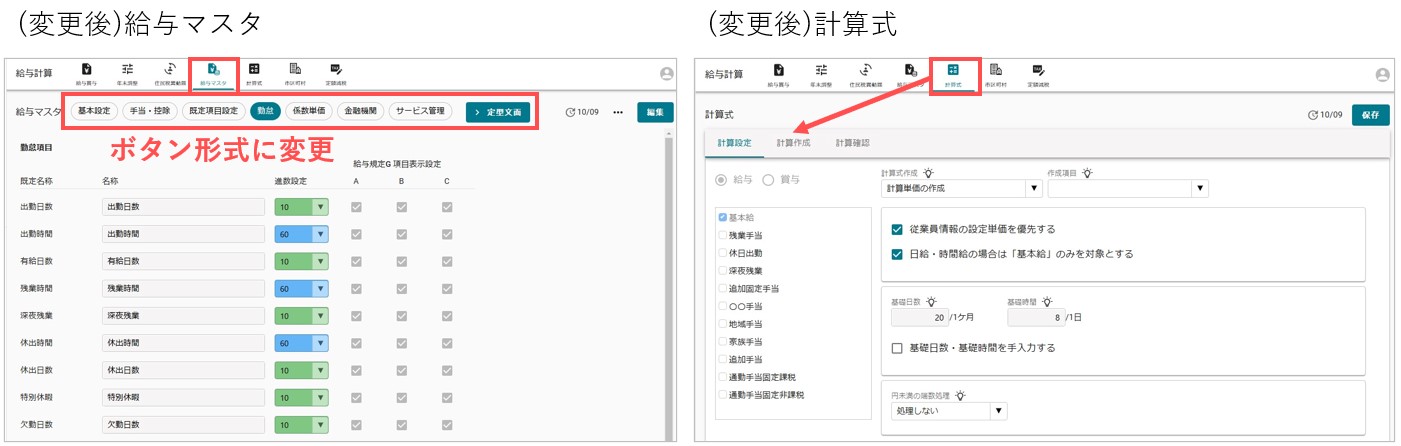
Task: Click the 編集 button
Action: [x=655, y=112]
